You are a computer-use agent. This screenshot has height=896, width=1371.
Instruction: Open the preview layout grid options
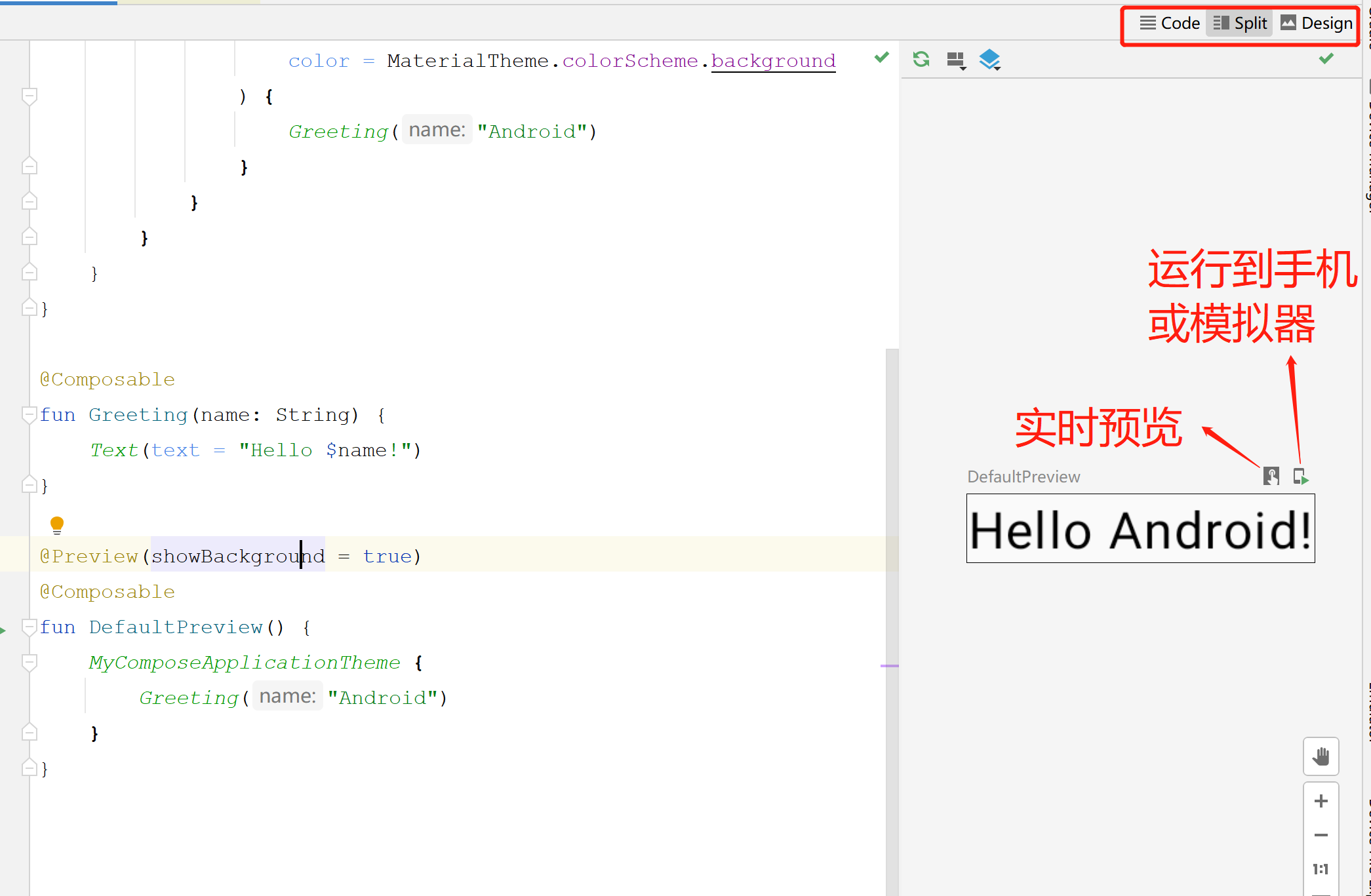tap(957, 60)
